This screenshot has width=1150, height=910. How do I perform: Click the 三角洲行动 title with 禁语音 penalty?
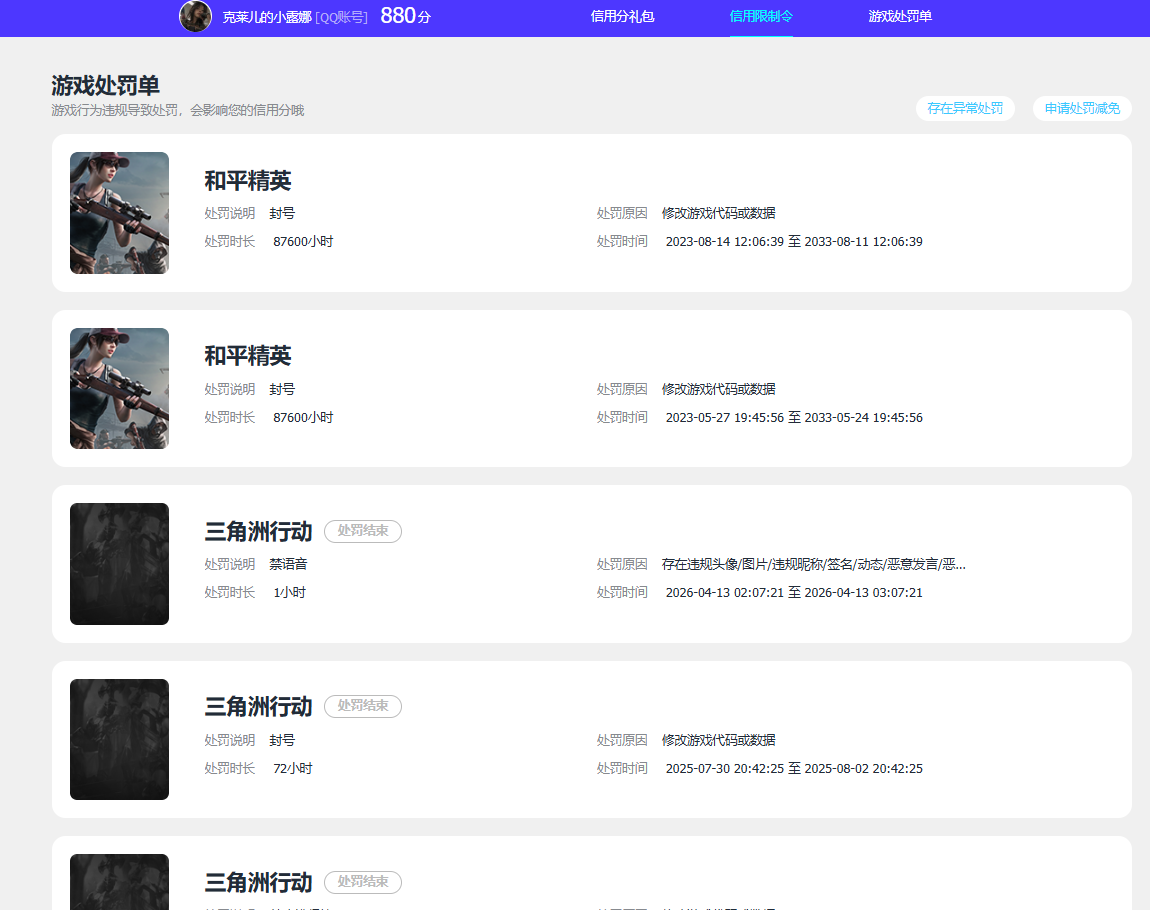tap(258, 531)
